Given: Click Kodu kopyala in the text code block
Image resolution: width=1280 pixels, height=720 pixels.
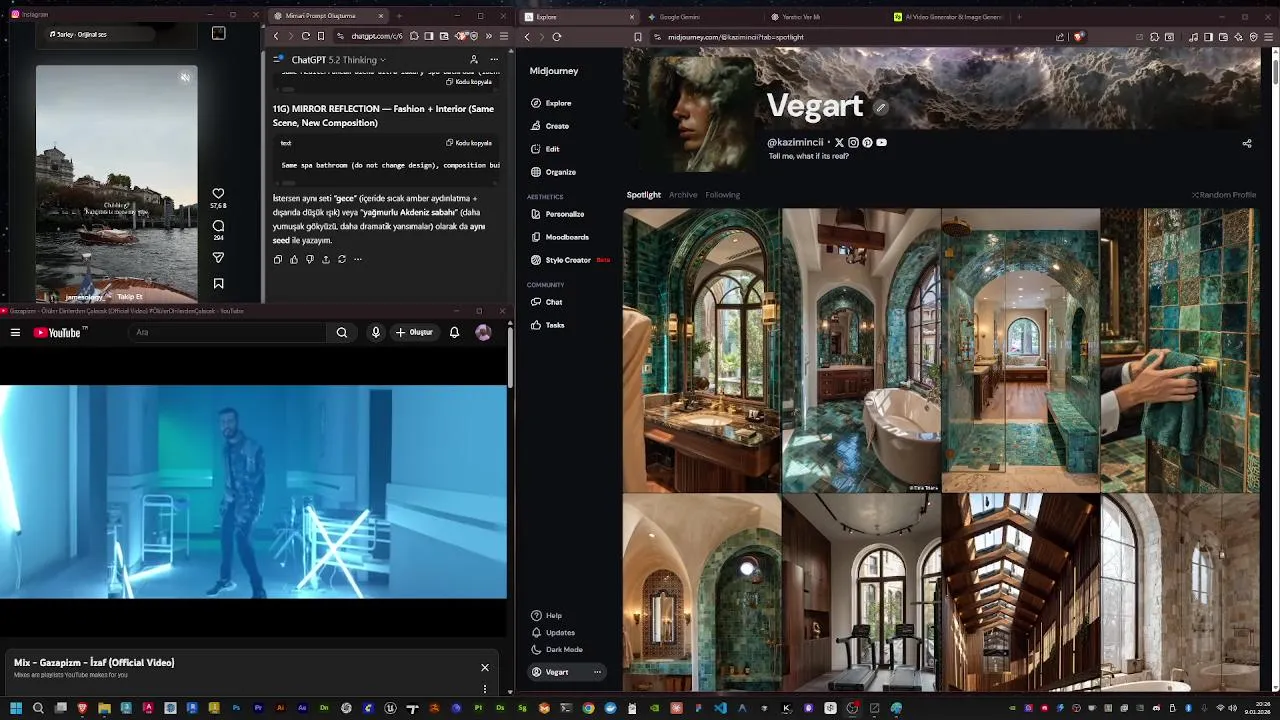Looking at the screenshot, I should 469,143.
